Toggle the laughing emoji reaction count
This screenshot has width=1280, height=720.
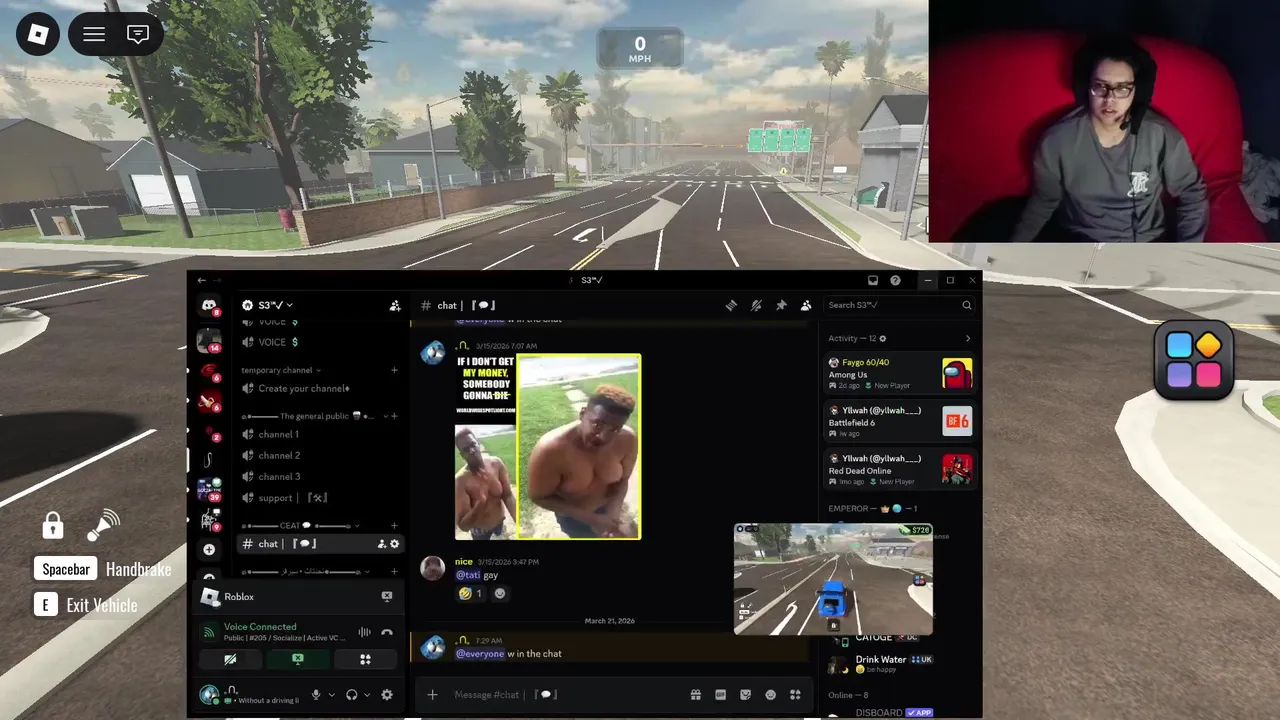[x=470, y=593]
